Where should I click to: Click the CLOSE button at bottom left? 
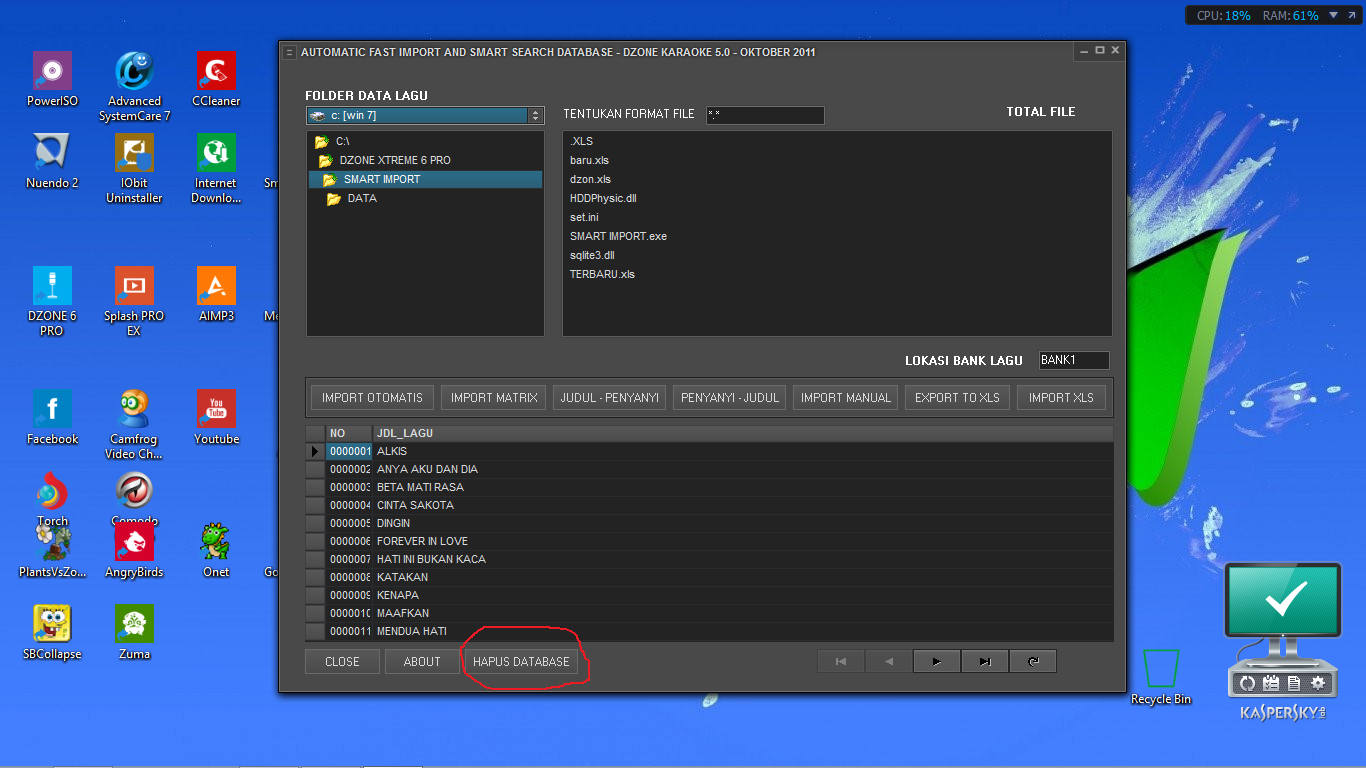coord(342,661)
